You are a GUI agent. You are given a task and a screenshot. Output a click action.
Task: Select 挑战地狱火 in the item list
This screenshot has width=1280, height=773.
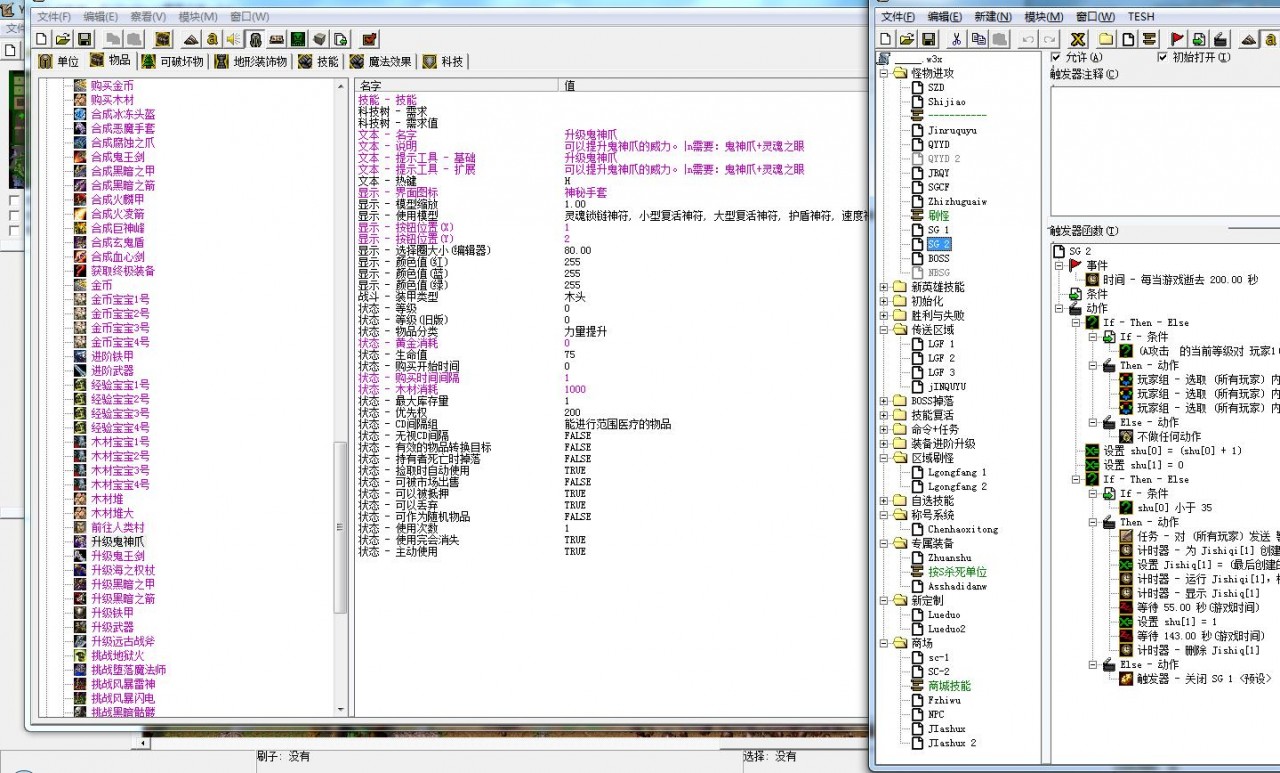point(118,655)
